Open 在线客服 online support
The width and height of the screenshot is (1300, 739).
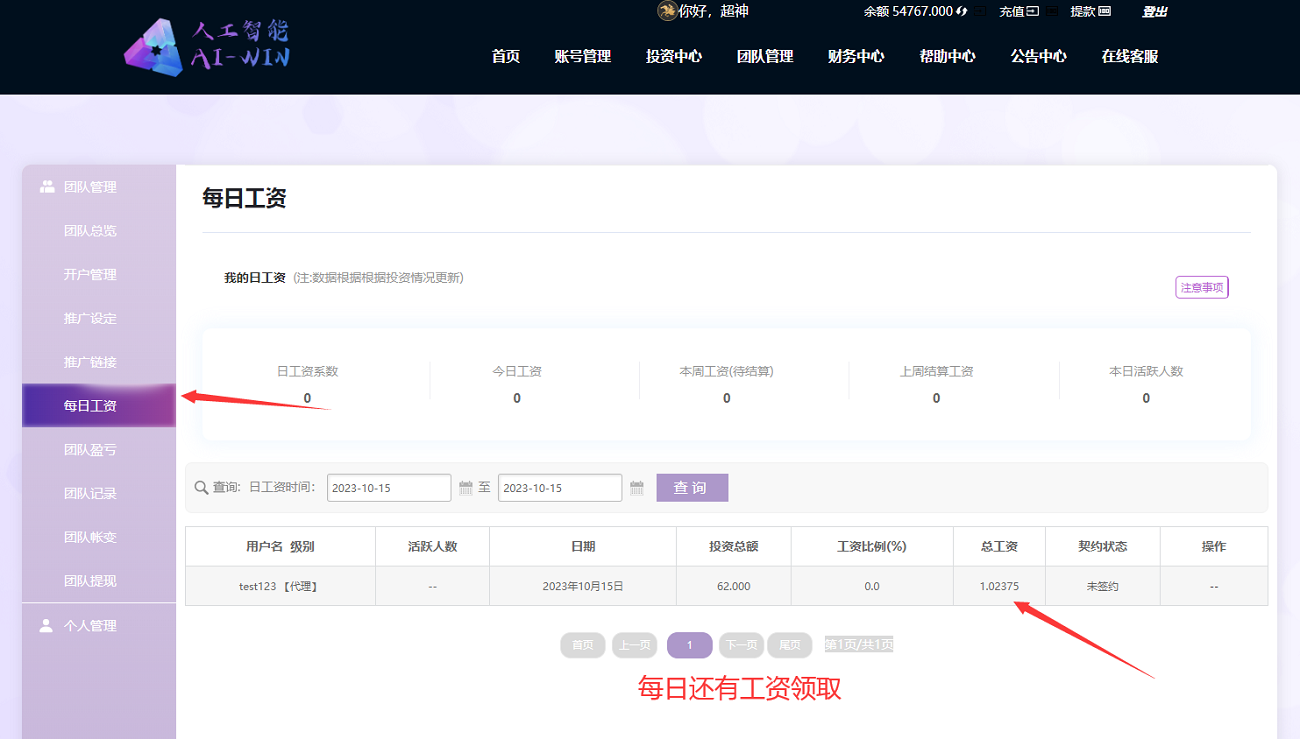click(x=1130, y=57)
